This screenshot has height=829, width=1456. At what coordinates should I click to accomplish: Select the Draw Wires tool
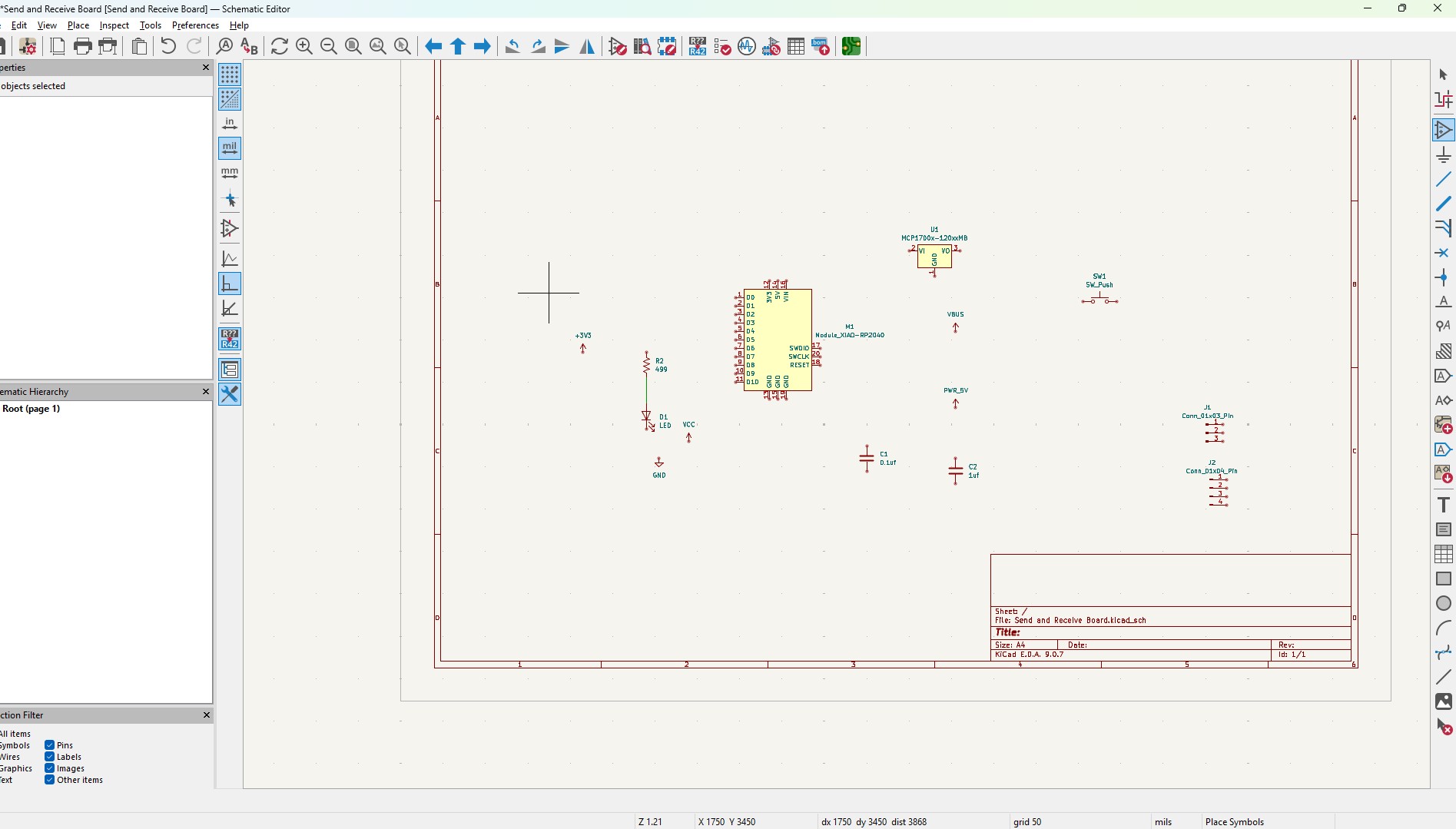coord(1443,180)
